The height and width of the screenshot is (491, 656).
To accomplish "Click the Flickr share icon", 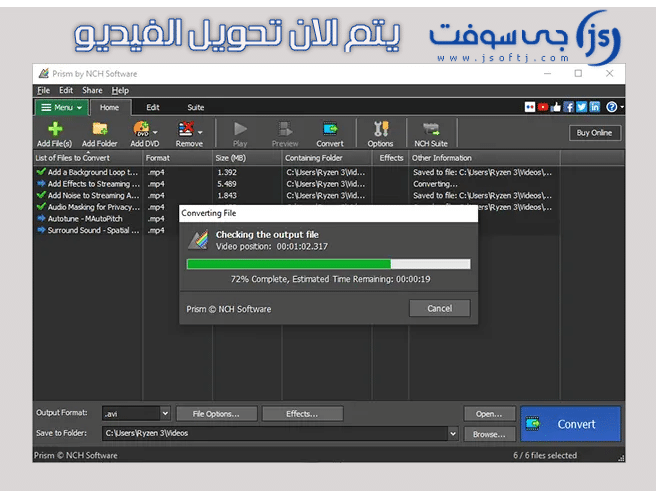I will click(x=530, y=107).
